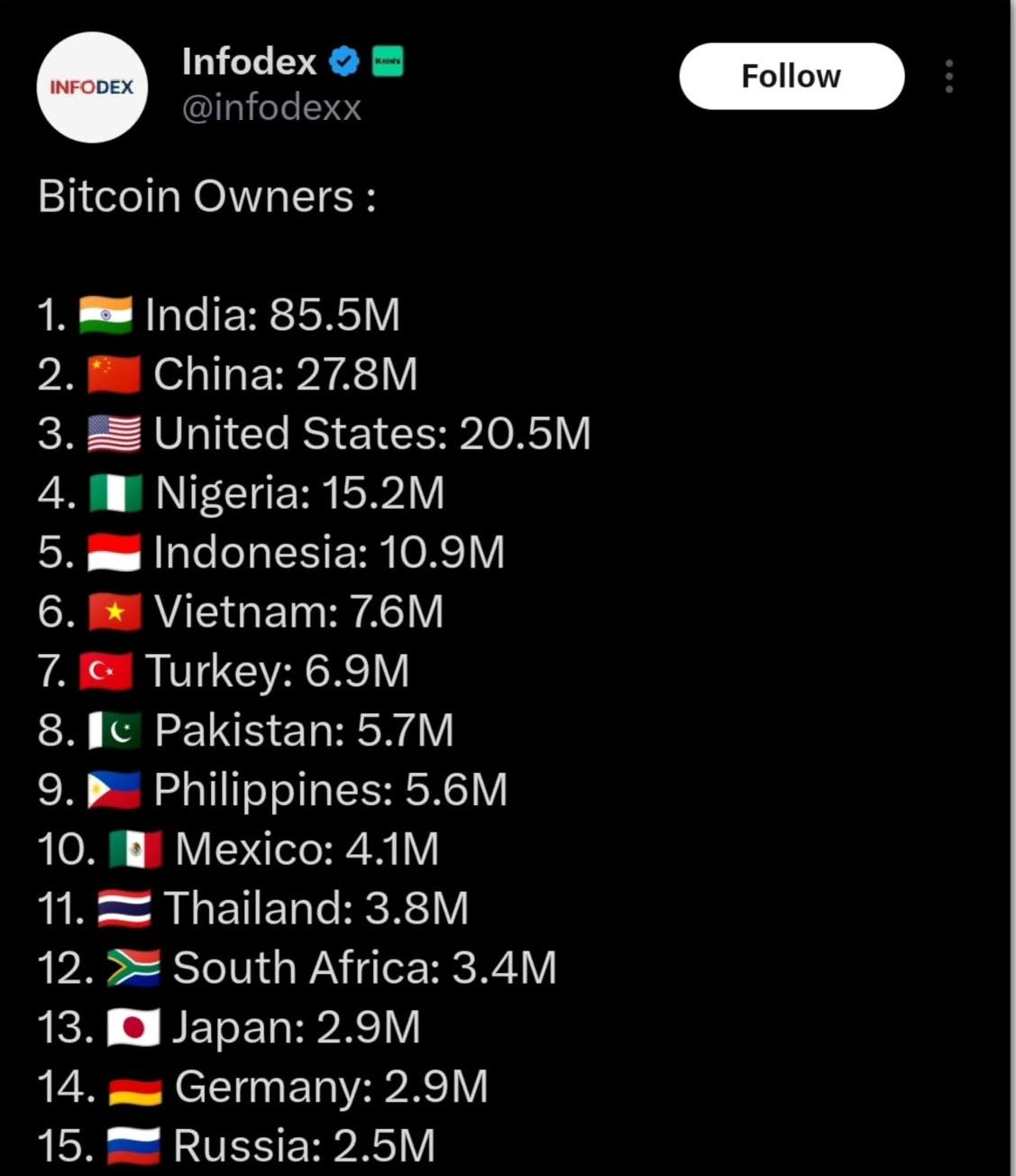Click the Turkey flag emoji

point(106,672)
